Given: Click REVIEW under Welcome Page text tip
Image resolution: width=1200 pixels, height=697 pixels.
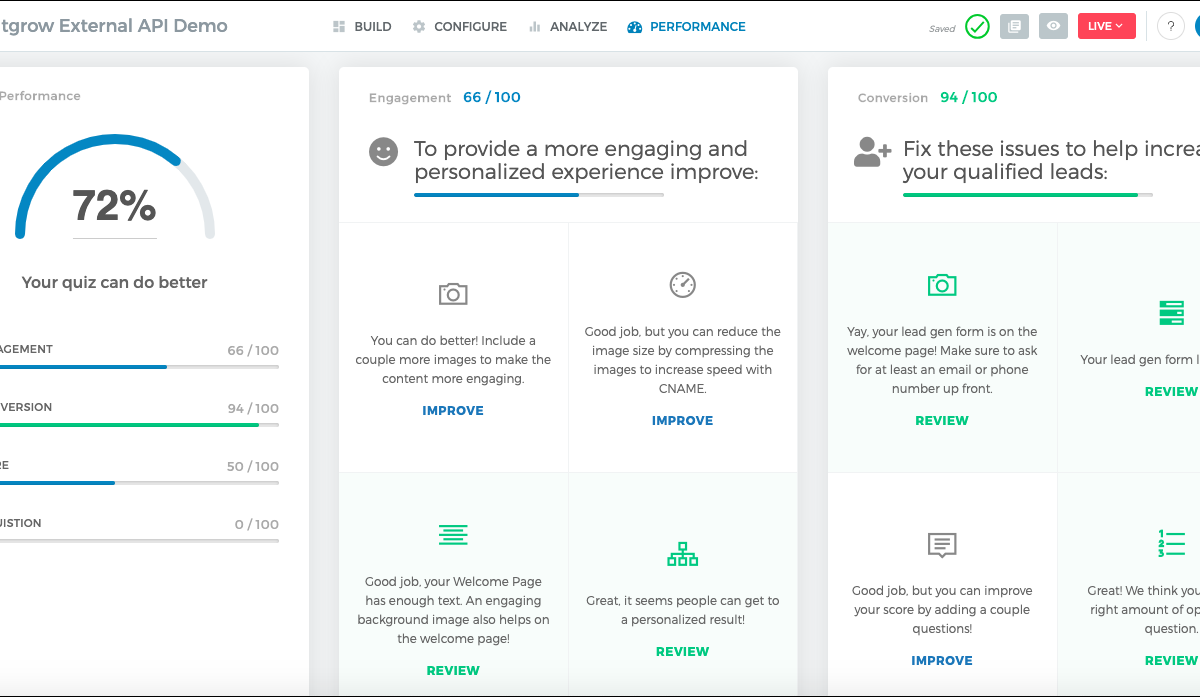Looking at the screenshot, I should click(x=453, y=671).
